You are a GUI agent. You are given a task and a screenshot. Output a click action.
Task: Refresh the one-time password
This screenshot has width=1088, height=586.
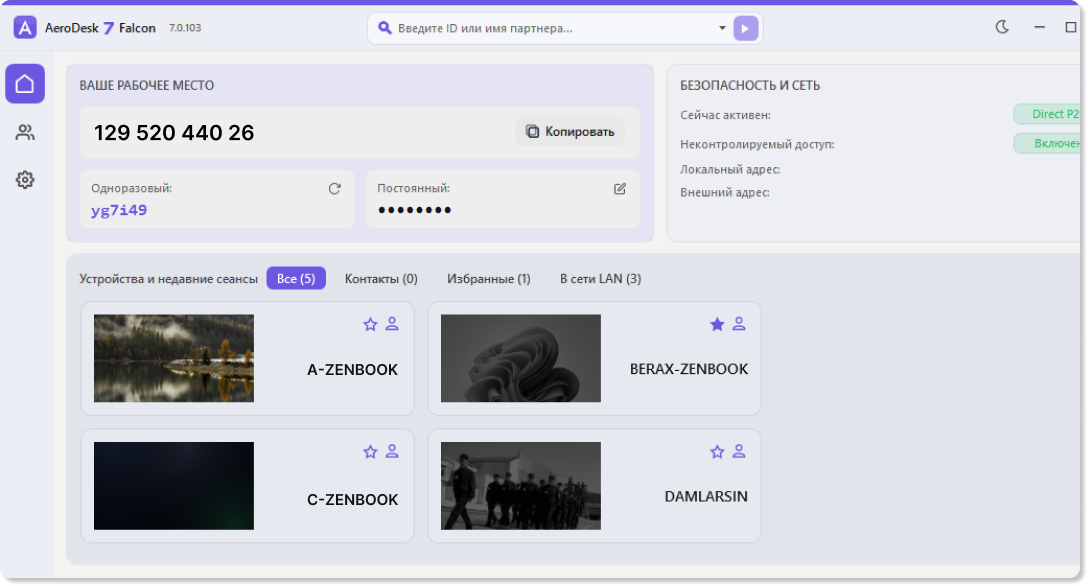click(334, 189)
